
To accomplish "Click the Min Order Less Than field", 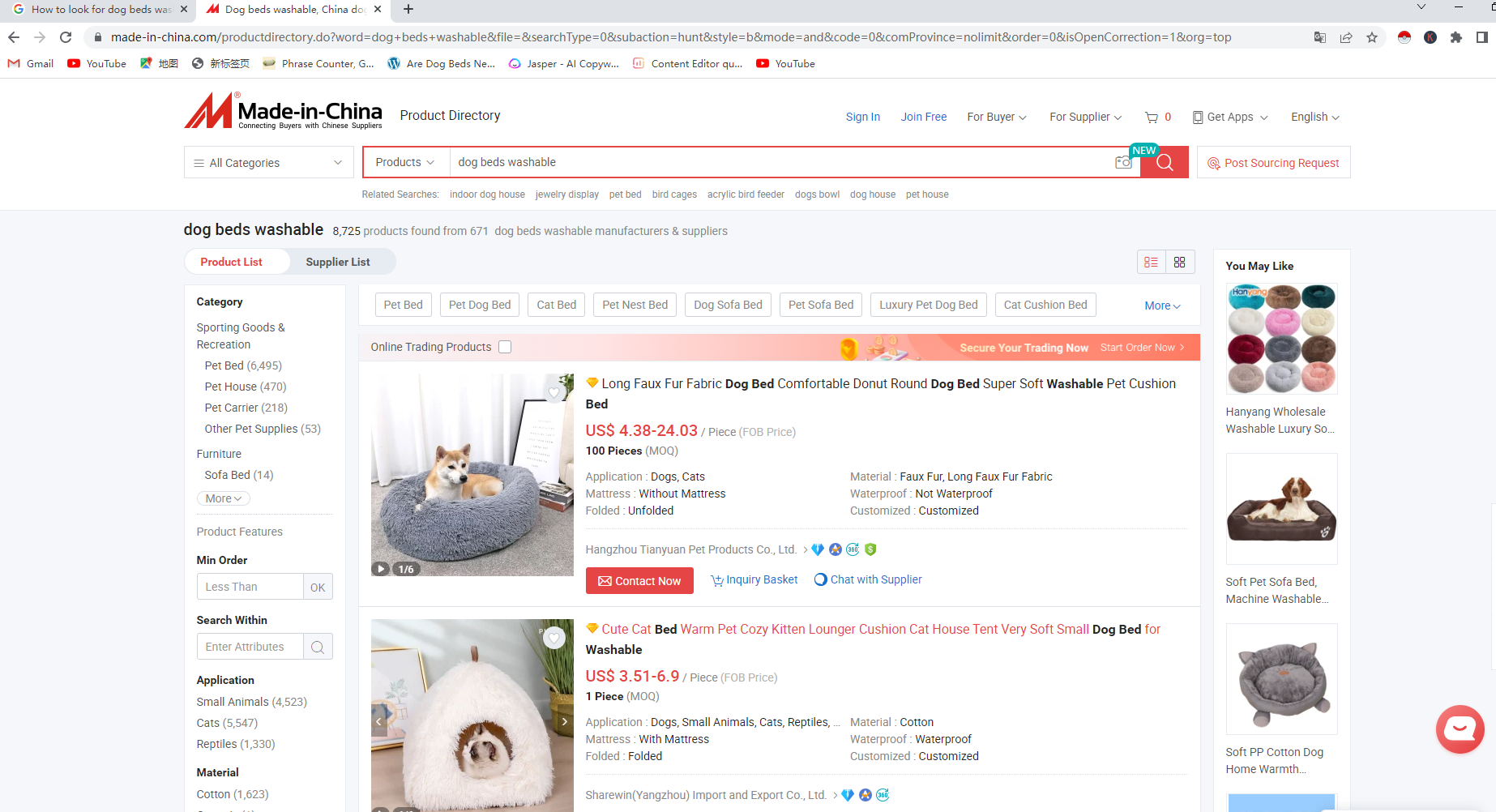I will coord(250,587).
